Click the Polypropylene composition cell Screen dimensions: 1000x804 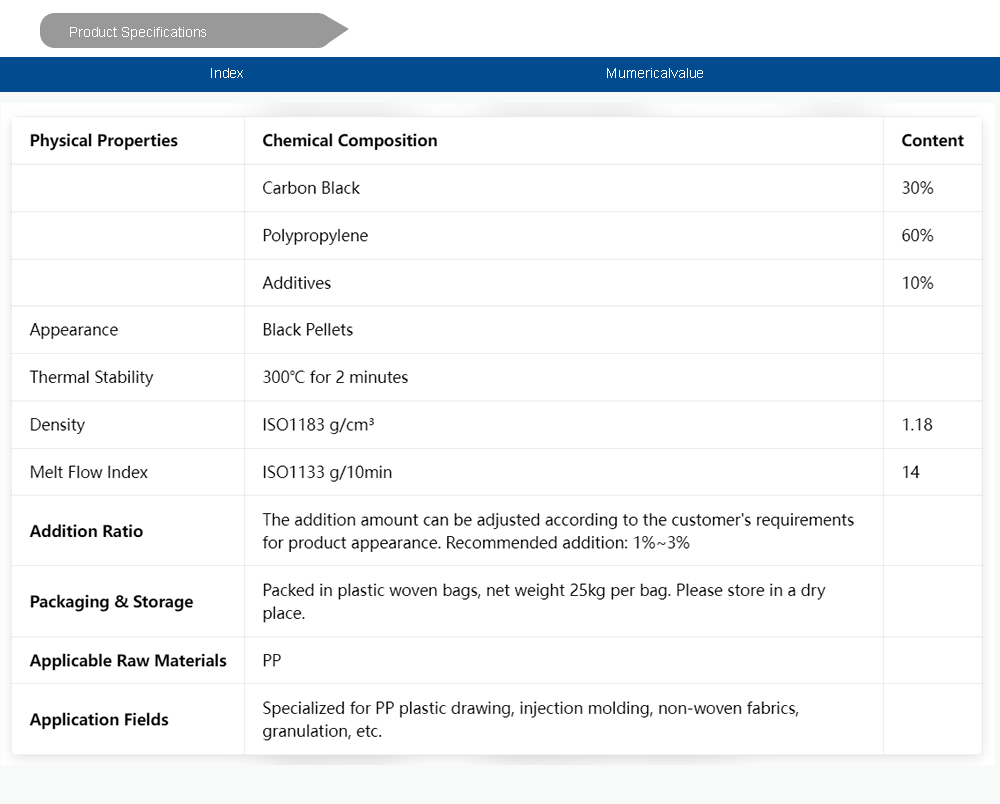315,236
